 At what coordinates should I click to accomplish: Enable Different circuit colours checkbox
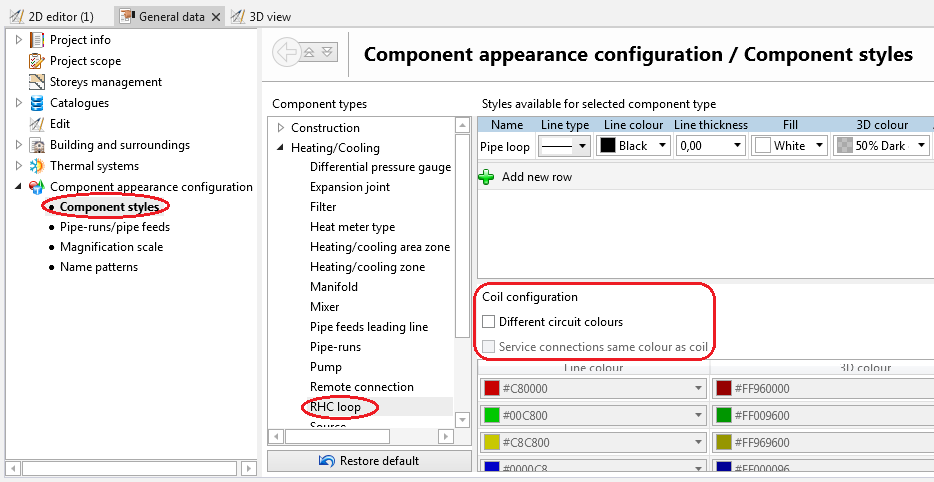[x=488, y=322]
